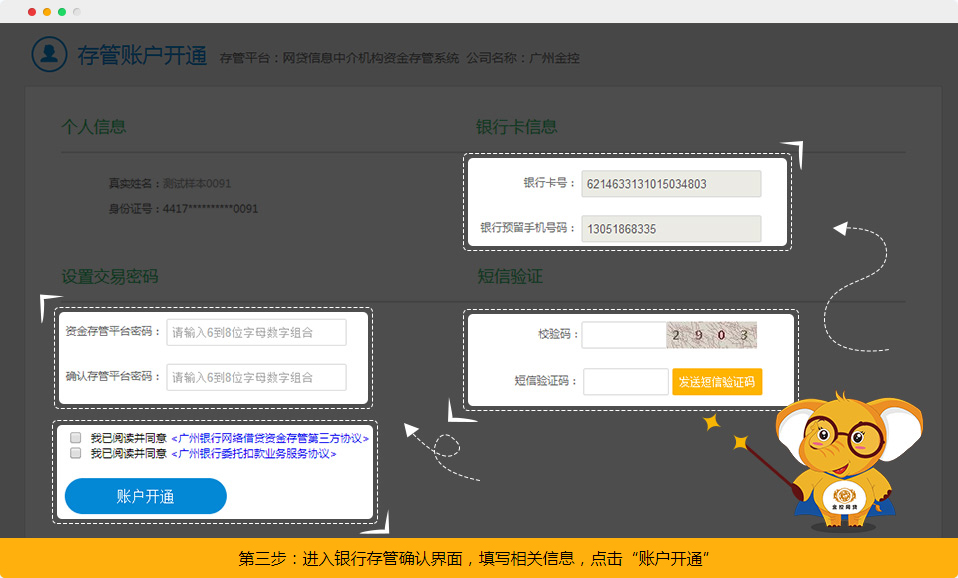Click the 2903 captcha image to refresh
The image size is (958, 578).
click(x=712, y=335)
